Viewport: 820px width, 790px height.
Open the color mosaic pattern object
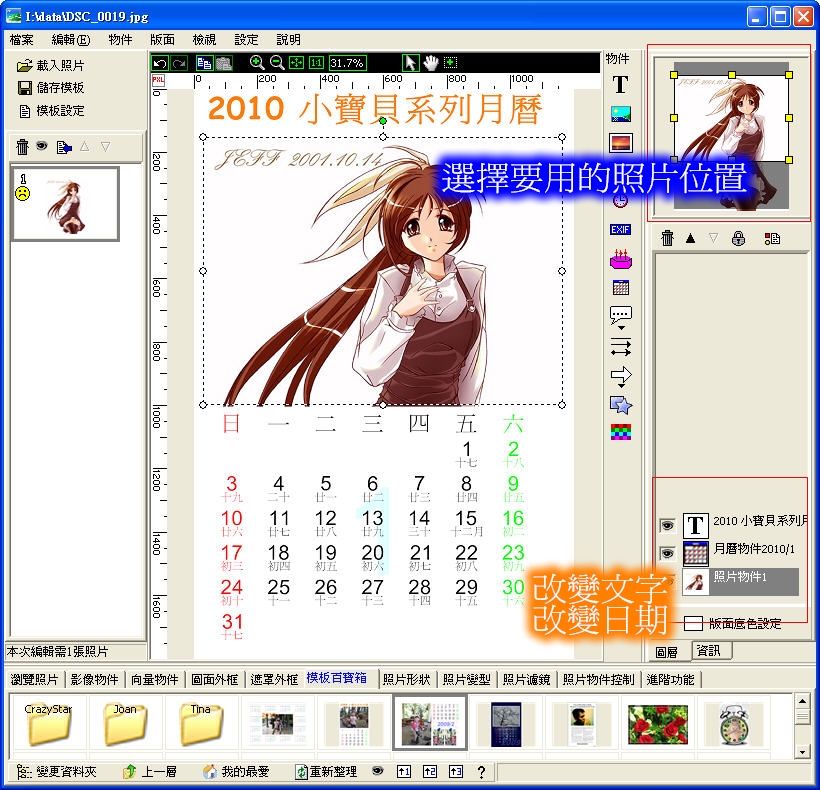[x=621, y=432]
